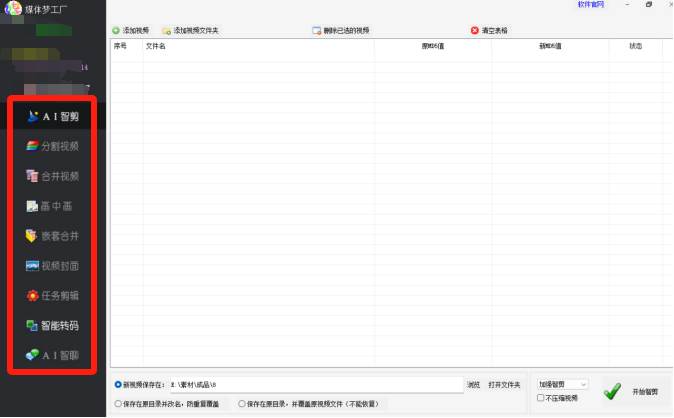The image size is (674, 418).
Task: Select 保存在原目录并改名 radio option
Action: 118,404
